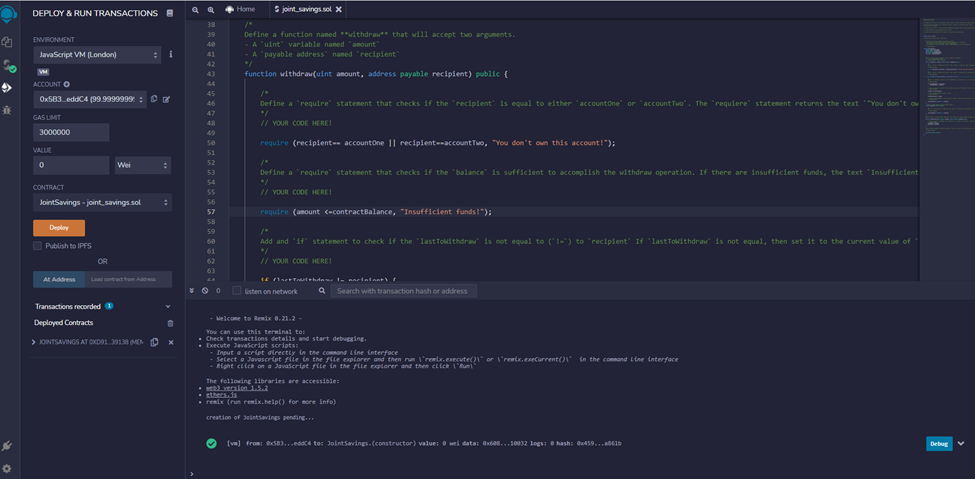The height and width of the screenshot is (479, 975).
Task: Open the Debugger bug icon in sidebar
Action: coord(7,110)
